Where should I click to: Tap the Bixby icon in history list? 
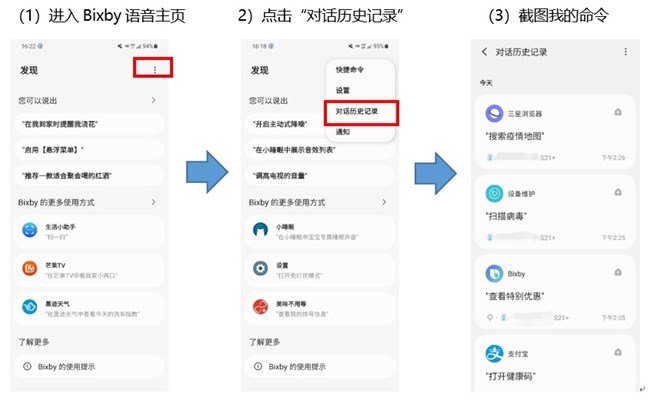(x=494, y=274)
